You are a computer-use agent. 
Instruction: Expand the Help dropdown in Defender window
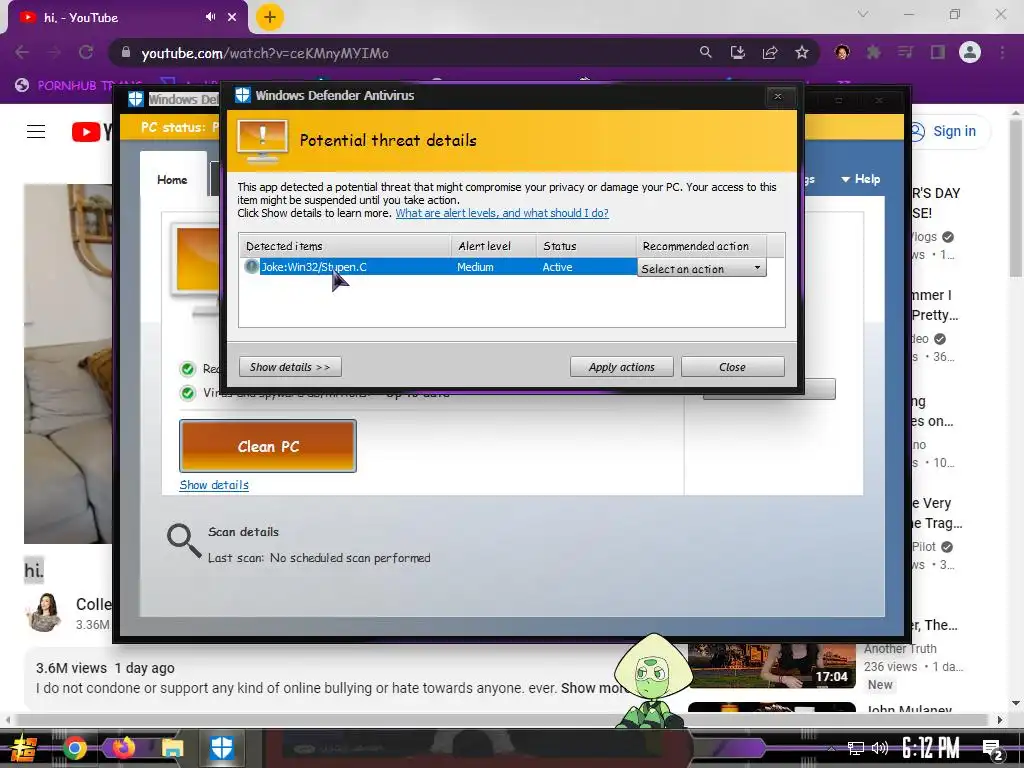861,179
